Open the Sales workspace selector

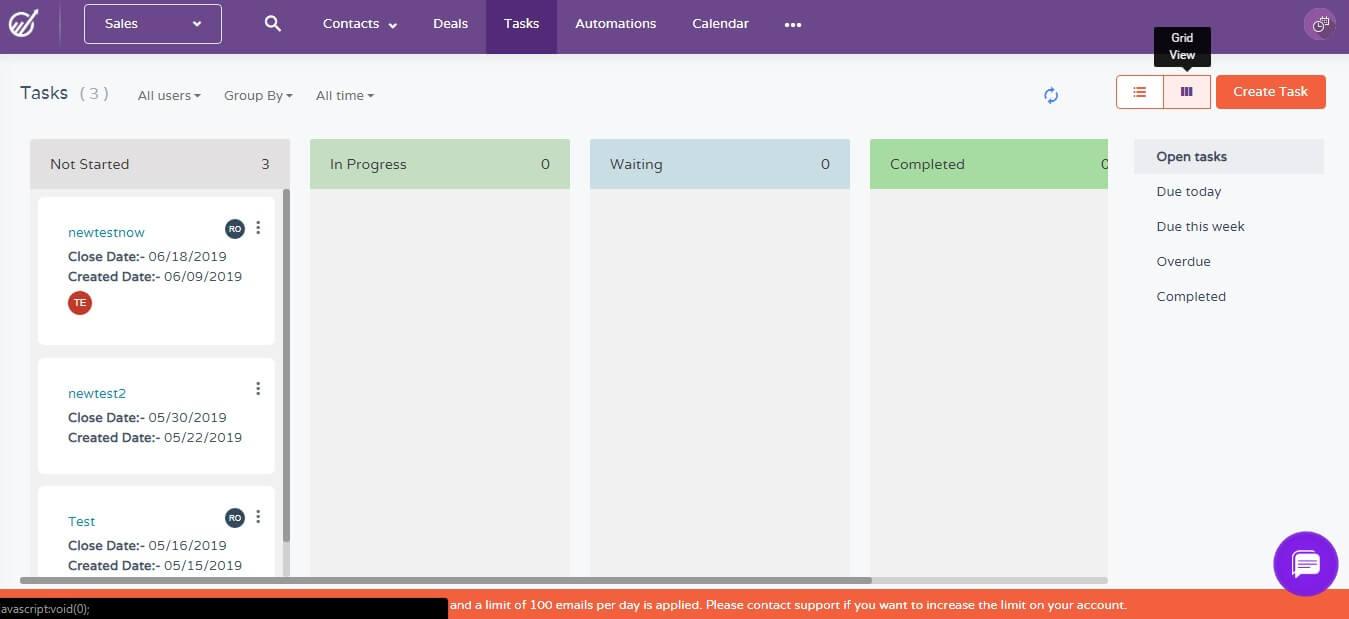tap(152, 23)
